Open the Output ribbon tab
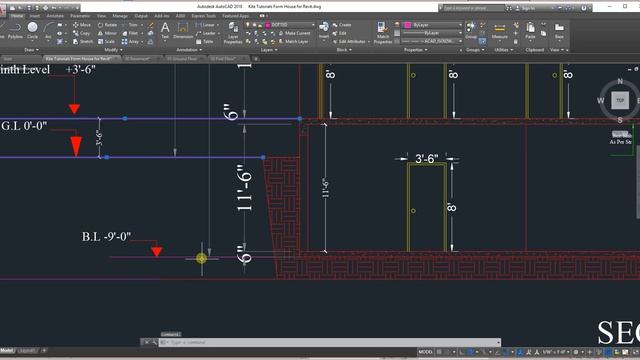 tap(141, 16)
